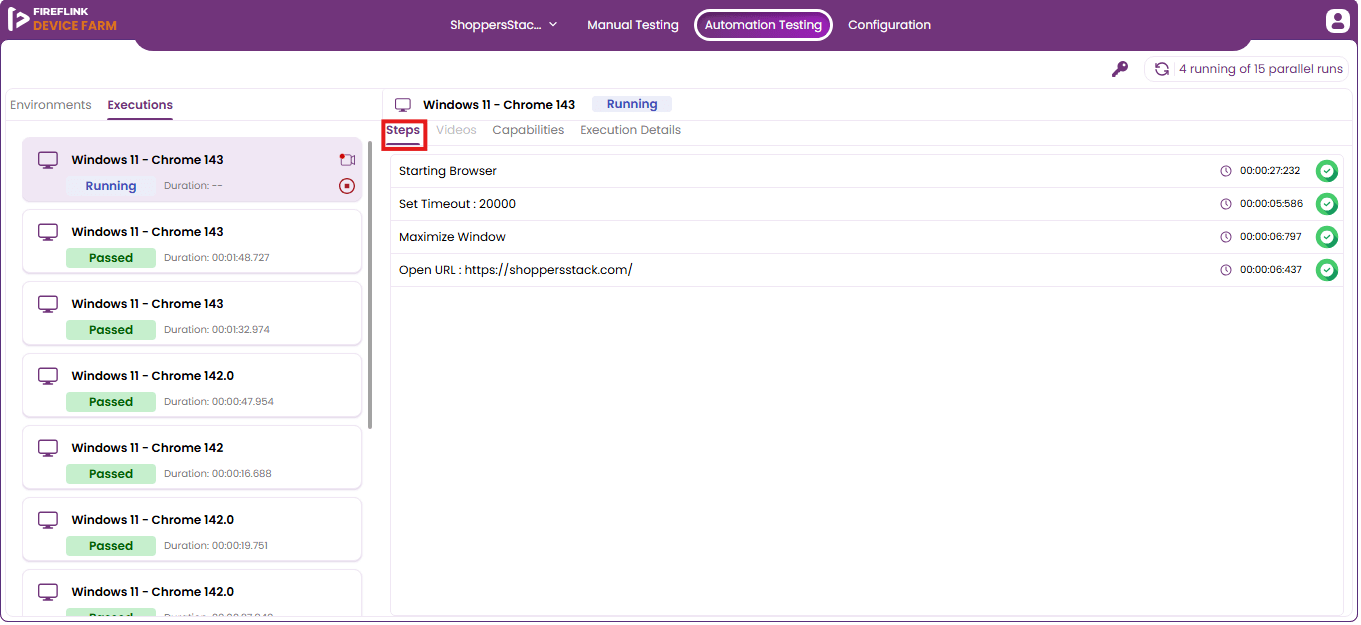This screenshot has height=625, width=1361.
Task: Click the green check for Open URL step
Action: (x=1327, y=270)
